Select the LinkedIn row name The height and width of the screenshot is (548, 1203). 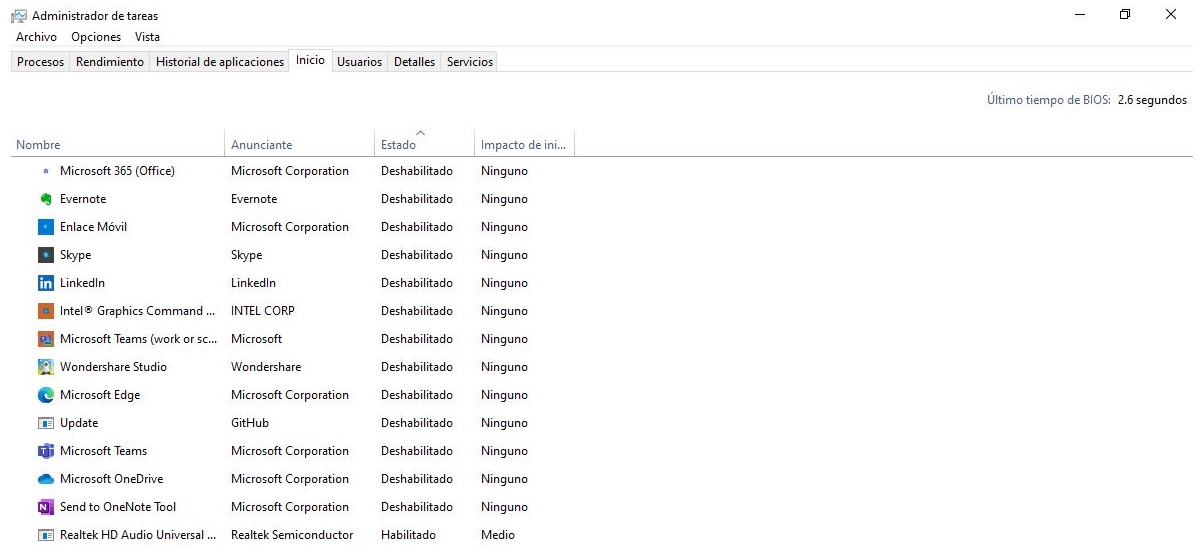(x=82, y=283)
